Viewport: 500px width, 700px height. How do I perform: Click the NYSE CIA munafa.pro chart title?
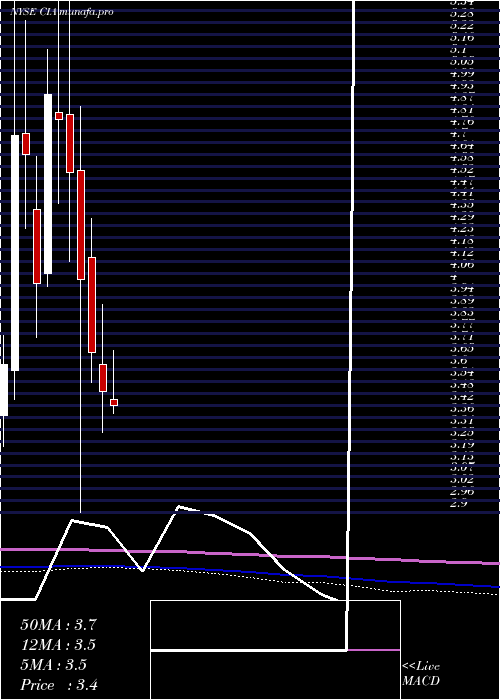[62, 12]
